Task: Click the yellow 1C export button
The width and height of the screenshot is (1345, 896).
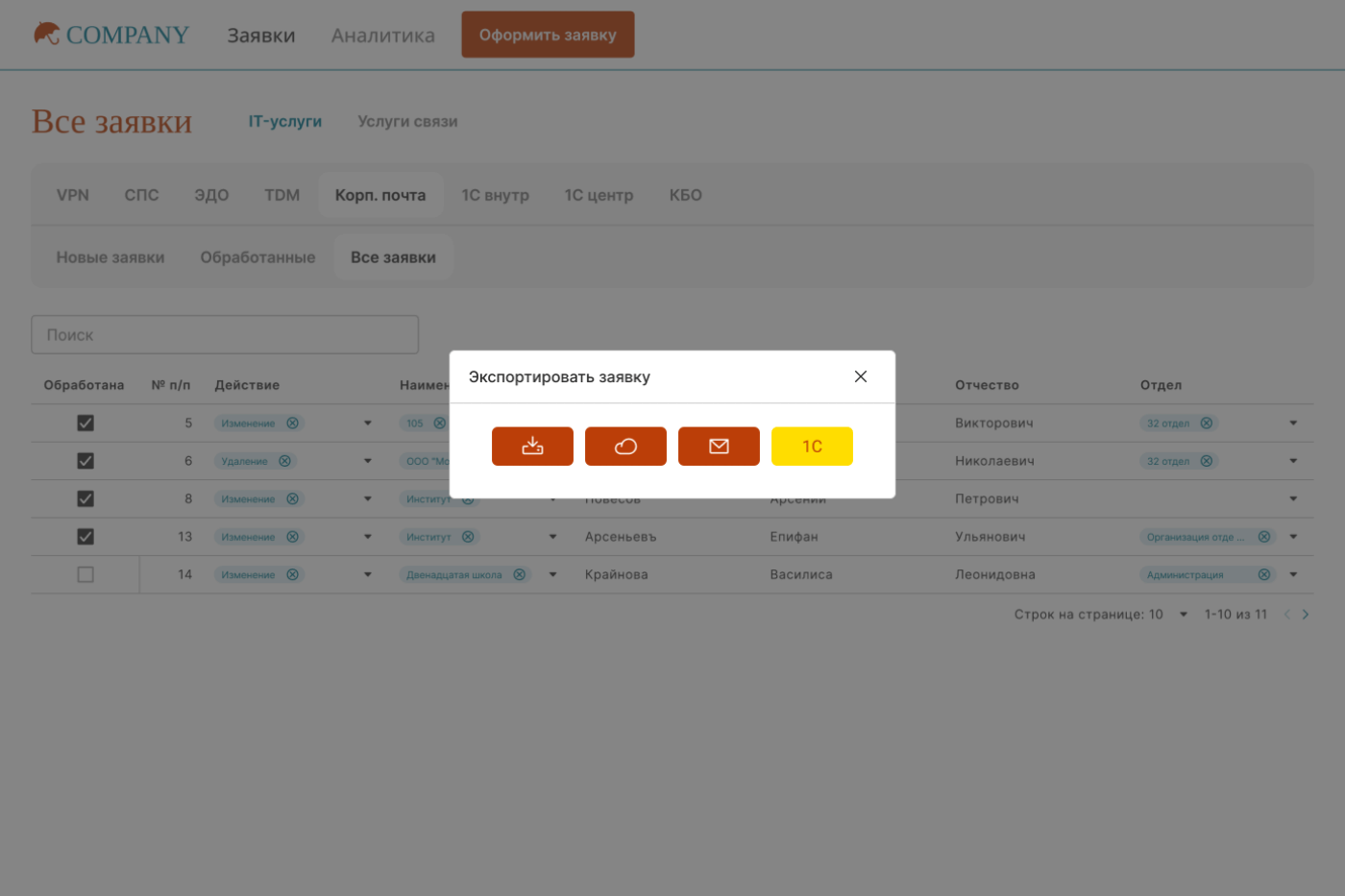Action: tap(812, 447)
